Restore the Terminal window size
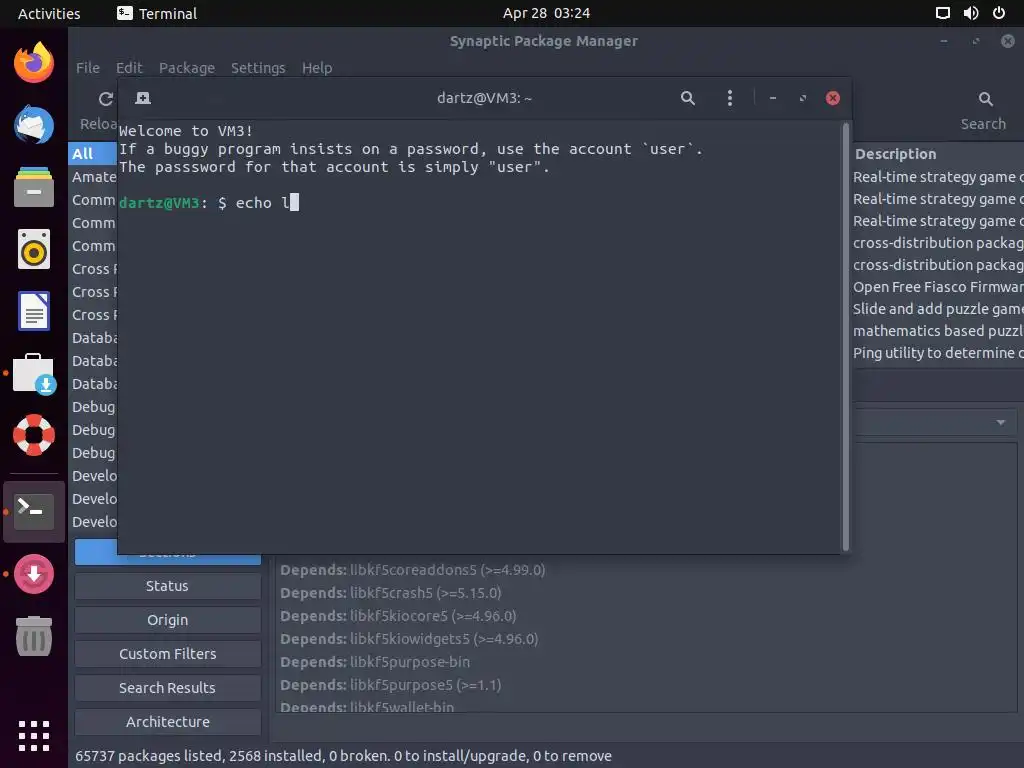This screenshot has height=768, width=1024. point(803,98)
